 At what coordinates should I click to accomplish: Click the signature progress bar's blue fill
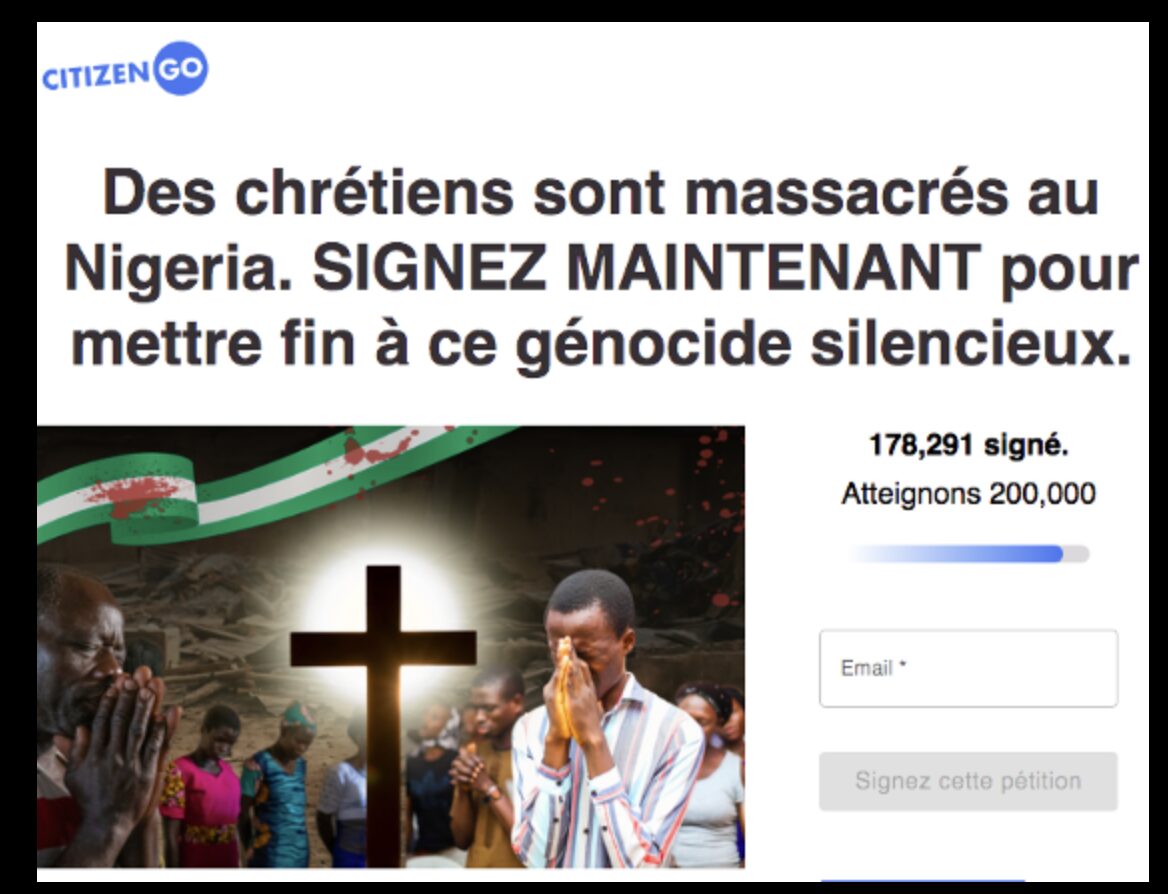(956, 554)
